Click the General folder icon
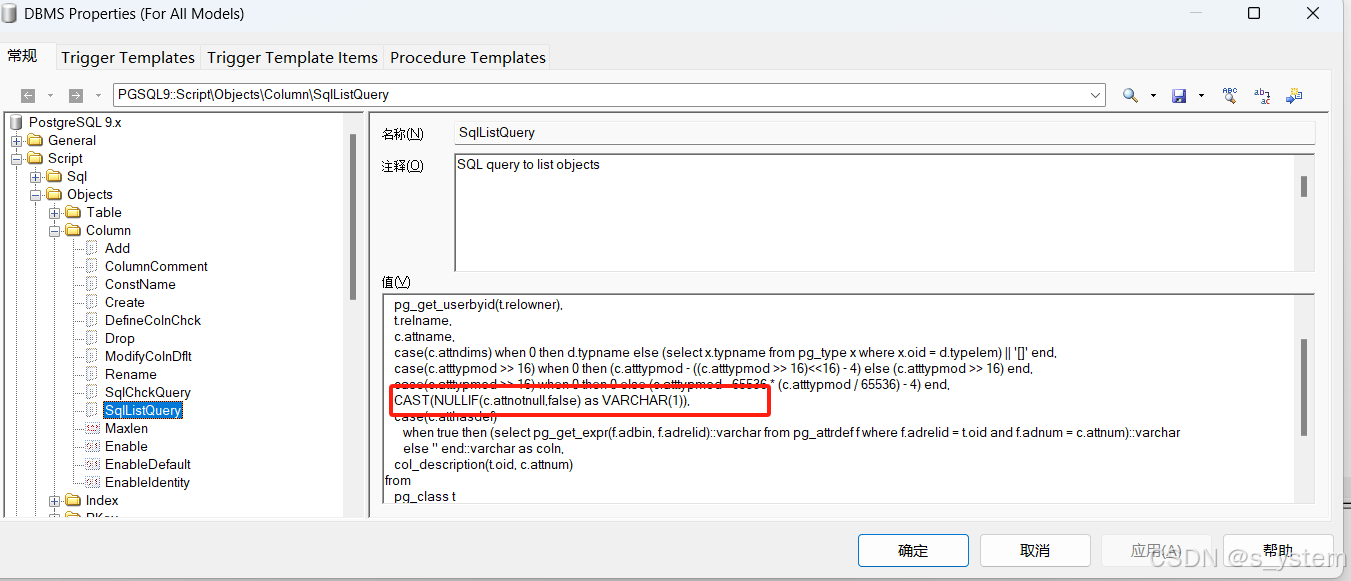The width and height of the screenshot is (1351, 581). coord(36,140)
